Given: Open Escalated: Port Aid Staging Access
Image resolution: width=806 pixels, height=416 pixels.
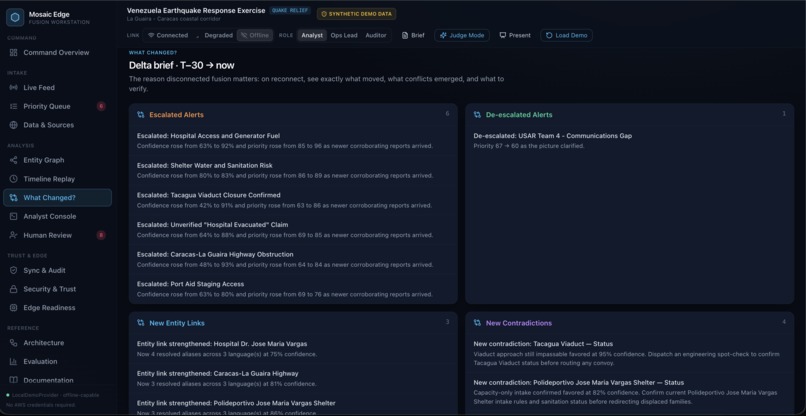Looking at the screenshot, I should 293,289.
